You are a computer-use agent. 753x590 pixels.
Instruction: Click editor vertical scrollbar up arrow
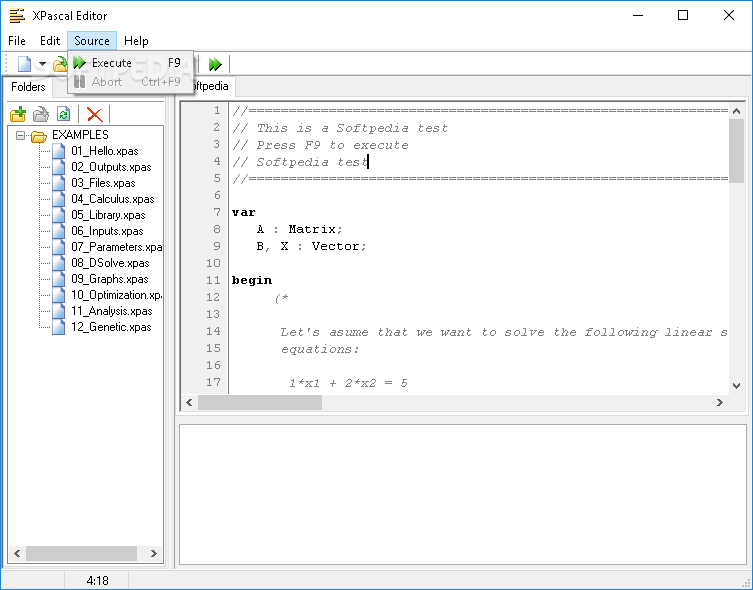pos(736,111)
